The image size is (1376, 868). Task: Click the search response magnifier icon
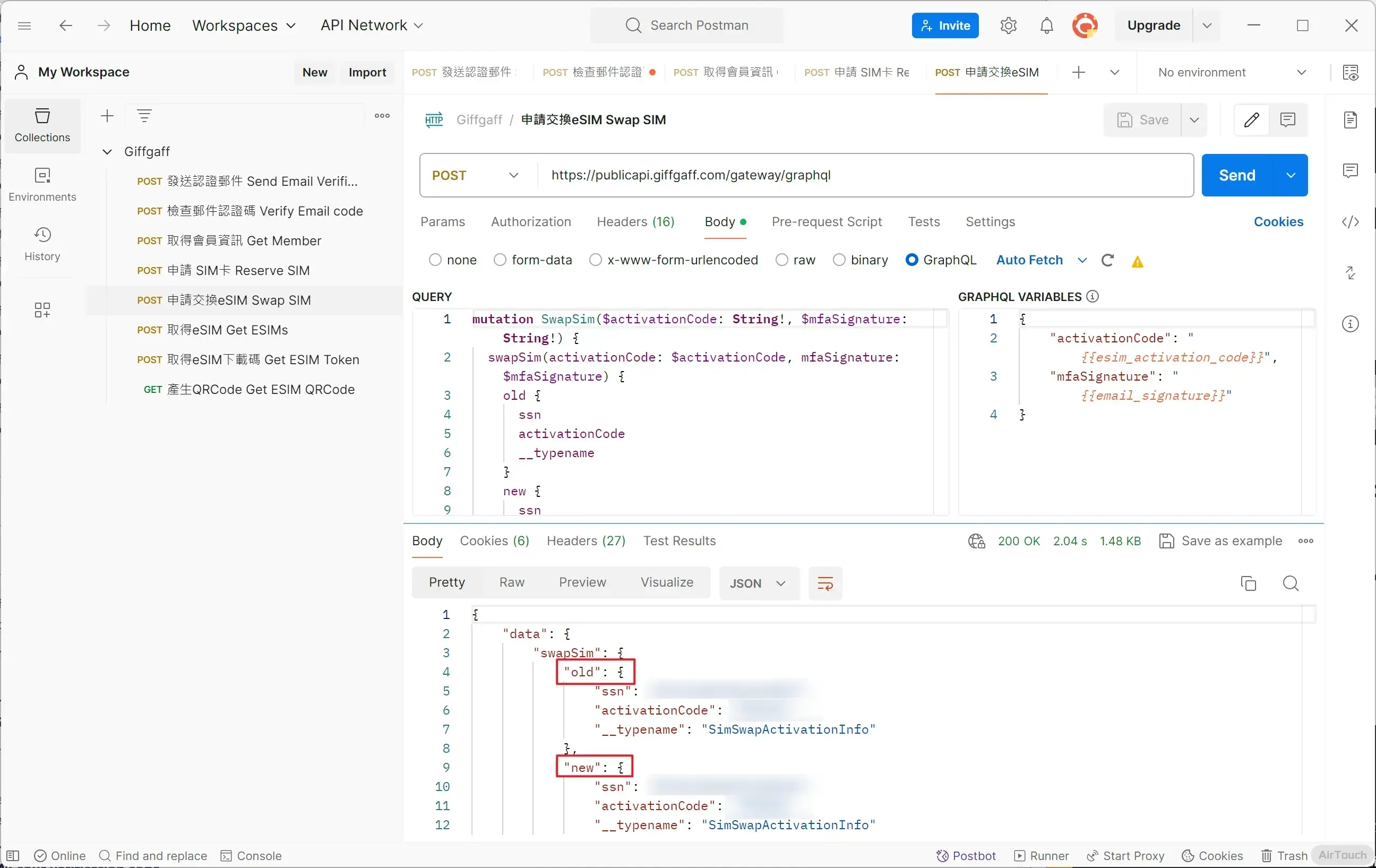(x=1291, y=583)
